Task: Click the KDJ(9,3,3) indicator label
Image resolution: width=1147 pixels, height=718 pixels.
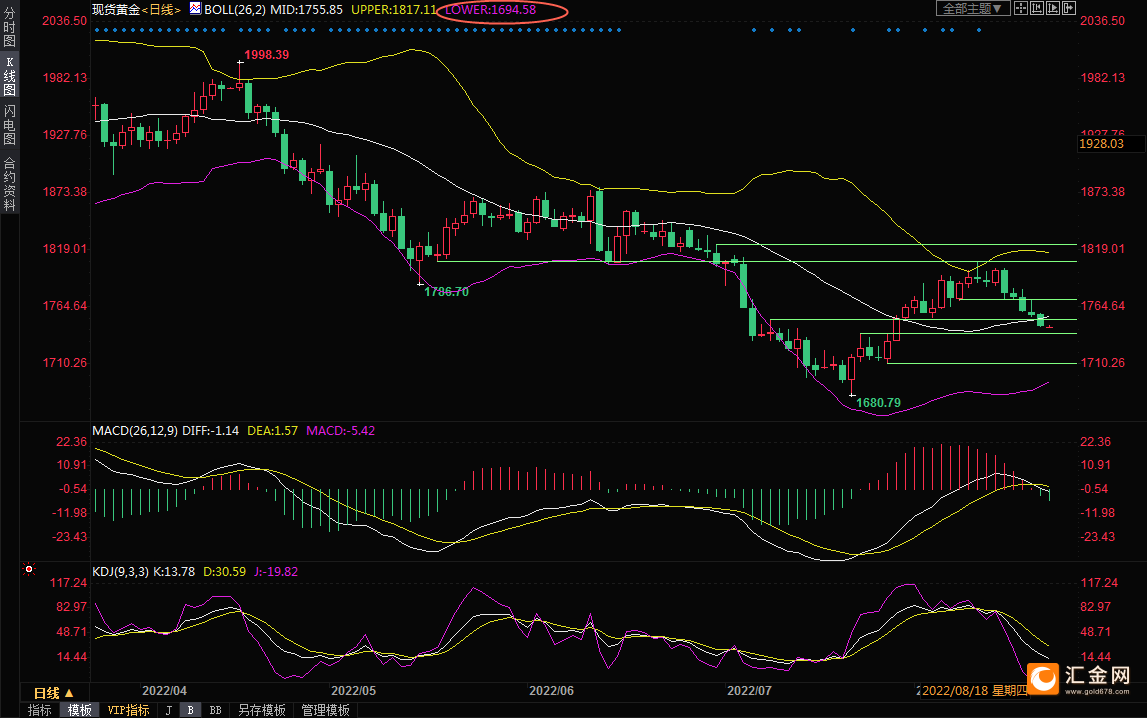Action: tap(121, 572)
